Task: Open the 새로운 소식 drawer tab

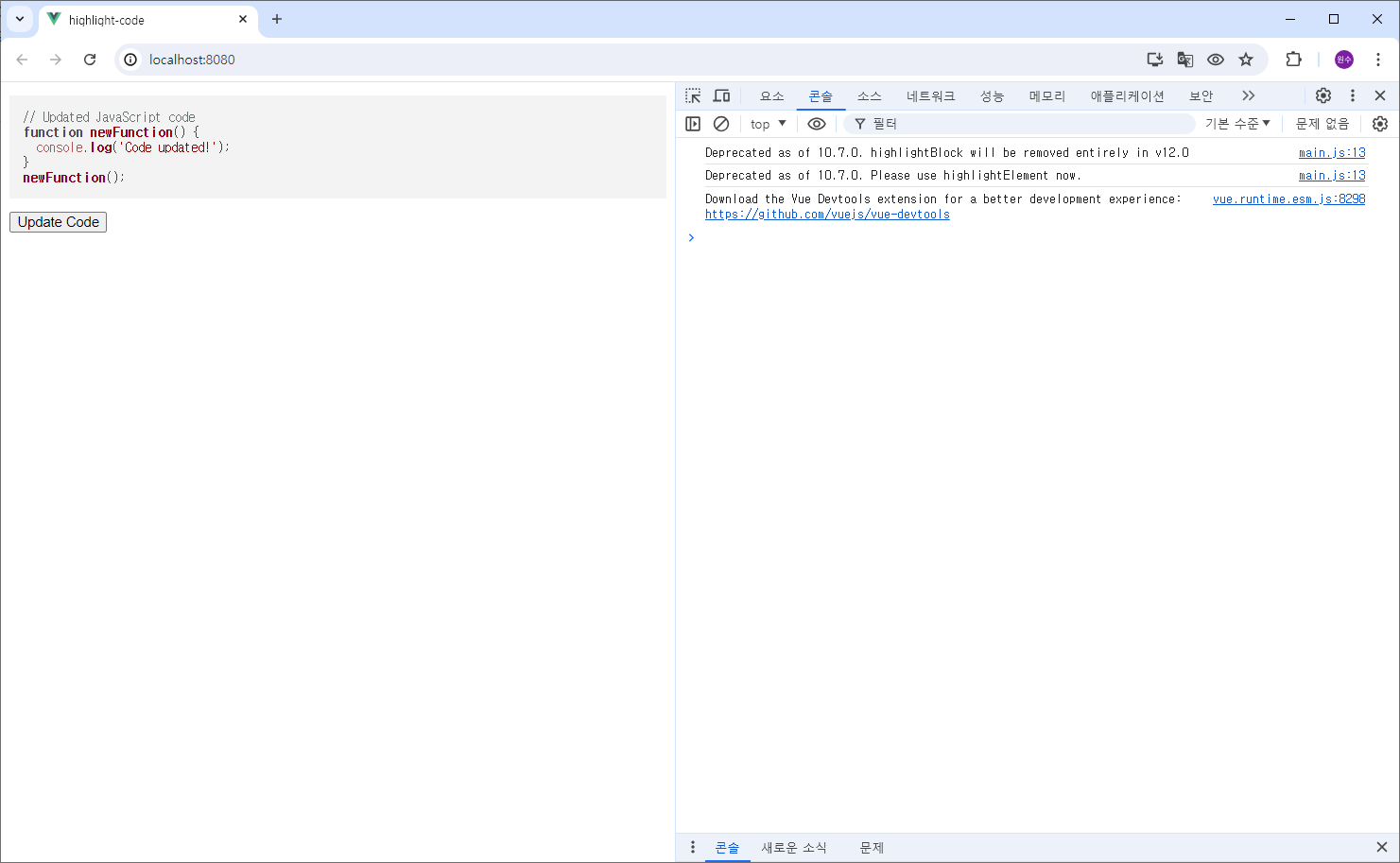Action: [795, 848]
